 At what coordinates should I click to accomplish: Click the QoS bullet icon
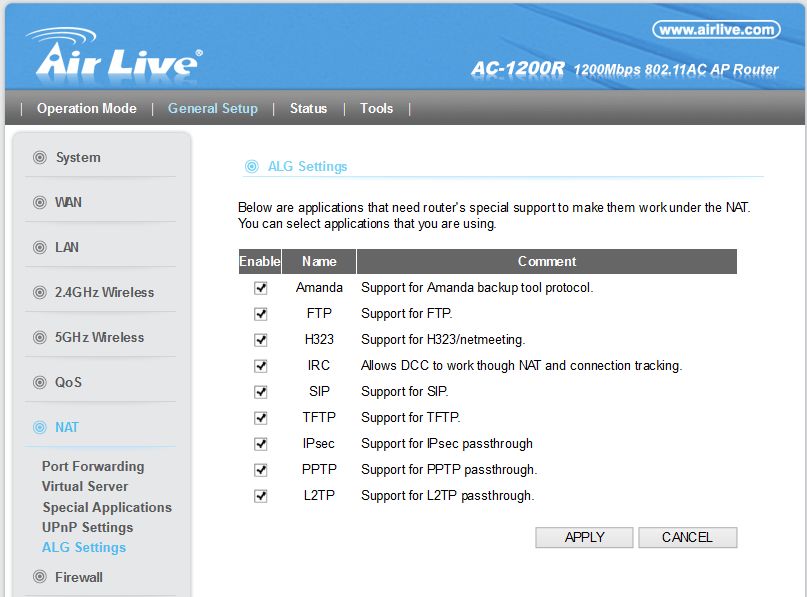(x=40, y=382)
